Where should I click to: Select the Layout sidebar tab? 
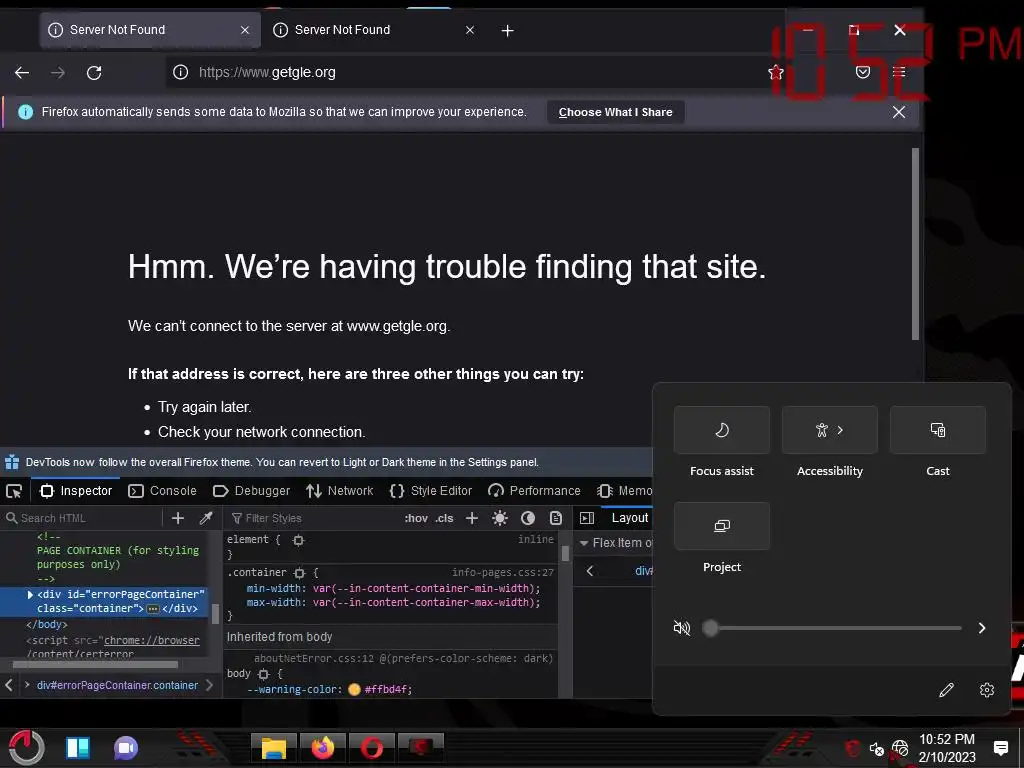pos(630,518)
